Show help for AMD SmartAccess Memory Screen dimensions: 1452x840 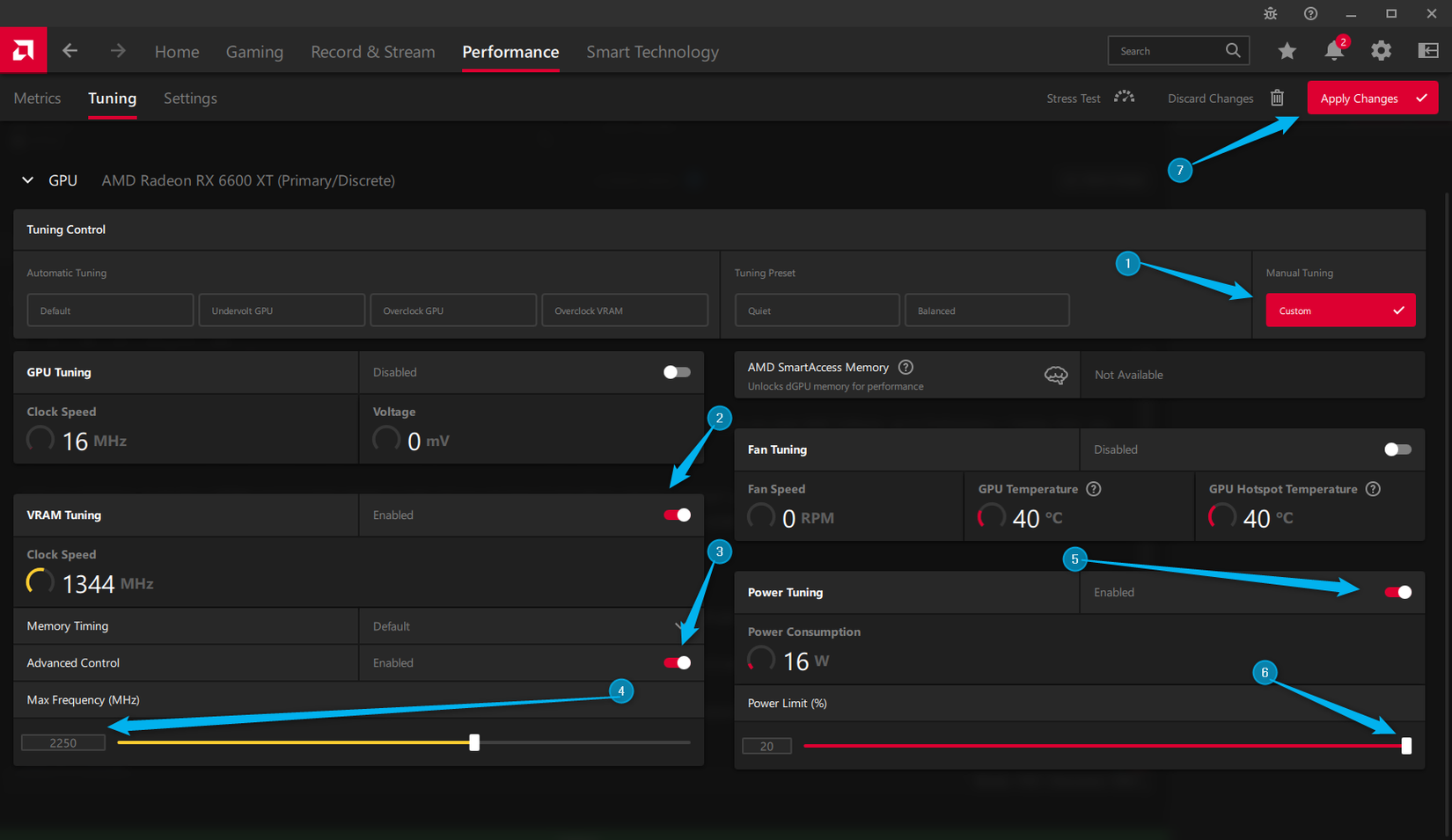pyautogui.click(x=906, y=368)
